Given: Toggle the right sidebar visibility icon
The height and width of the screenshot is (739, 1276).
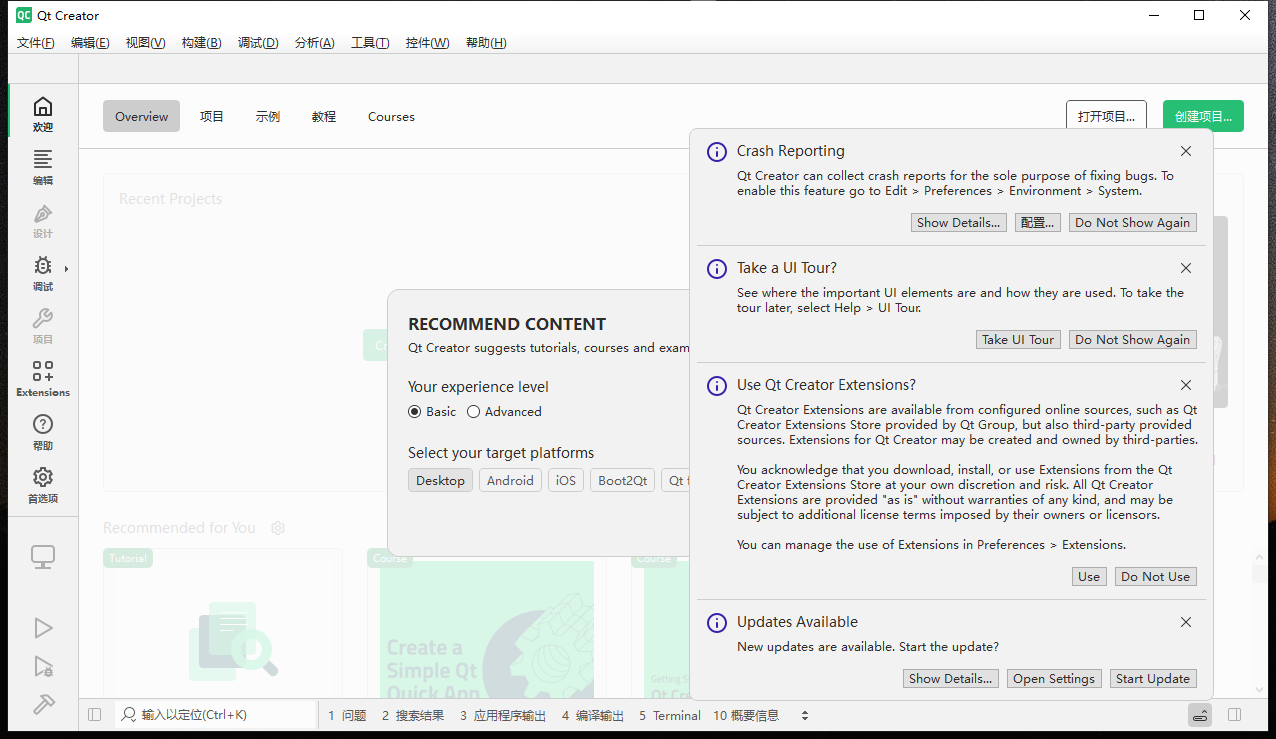Looking at the screenshot, I should [1234, 715].
